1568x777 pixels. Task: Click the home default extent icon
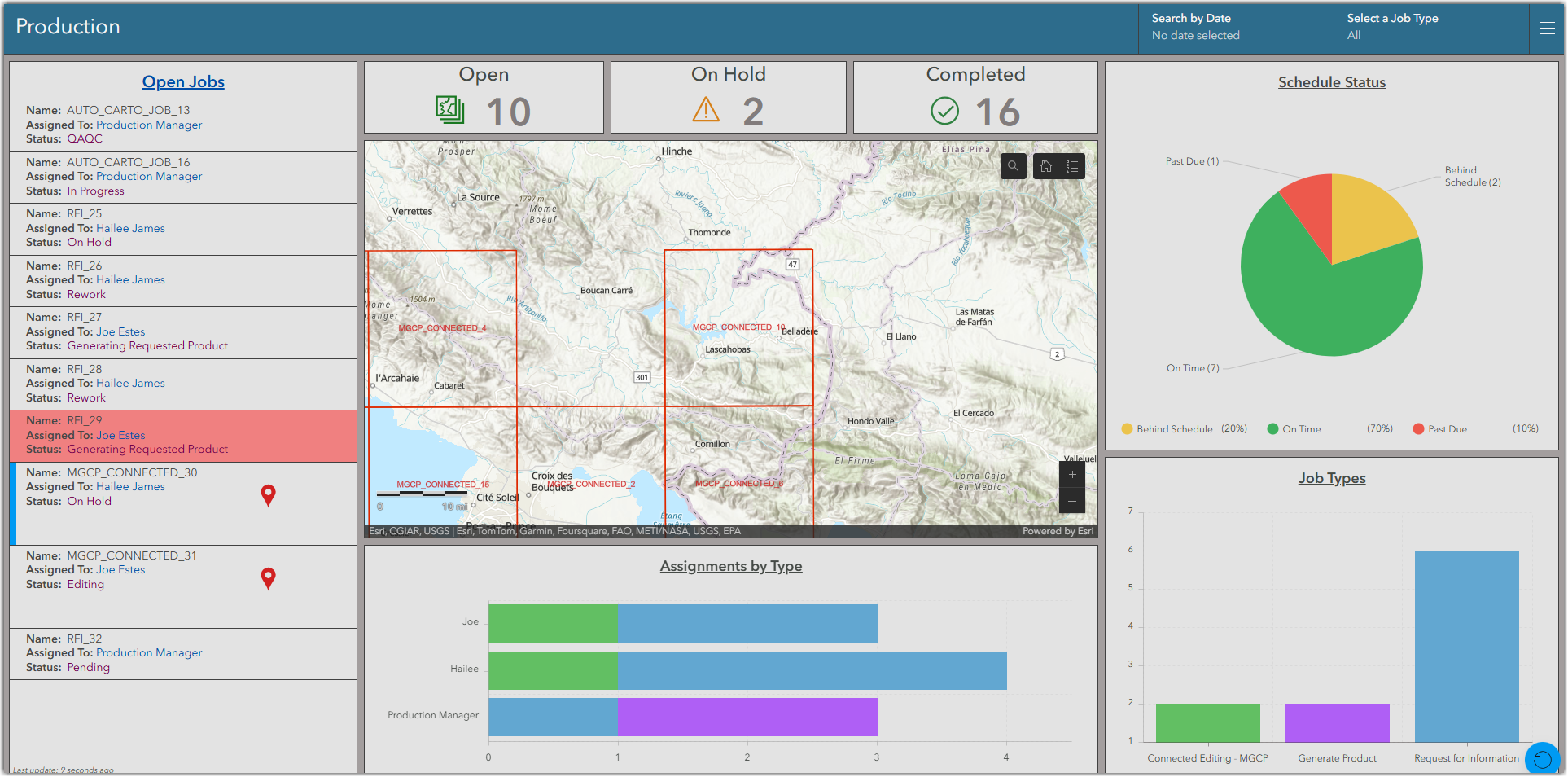pos(1045,165)
